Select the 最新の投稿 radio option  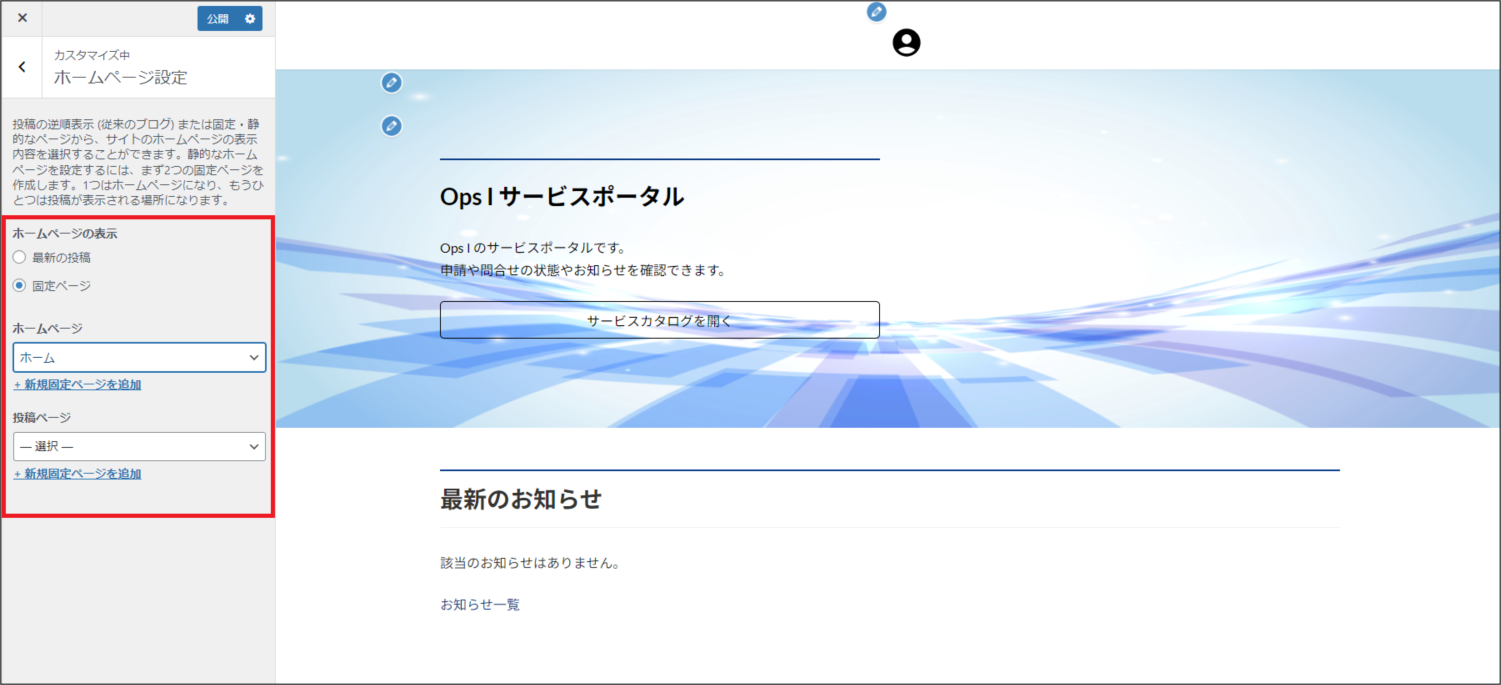tap(19, 257)
